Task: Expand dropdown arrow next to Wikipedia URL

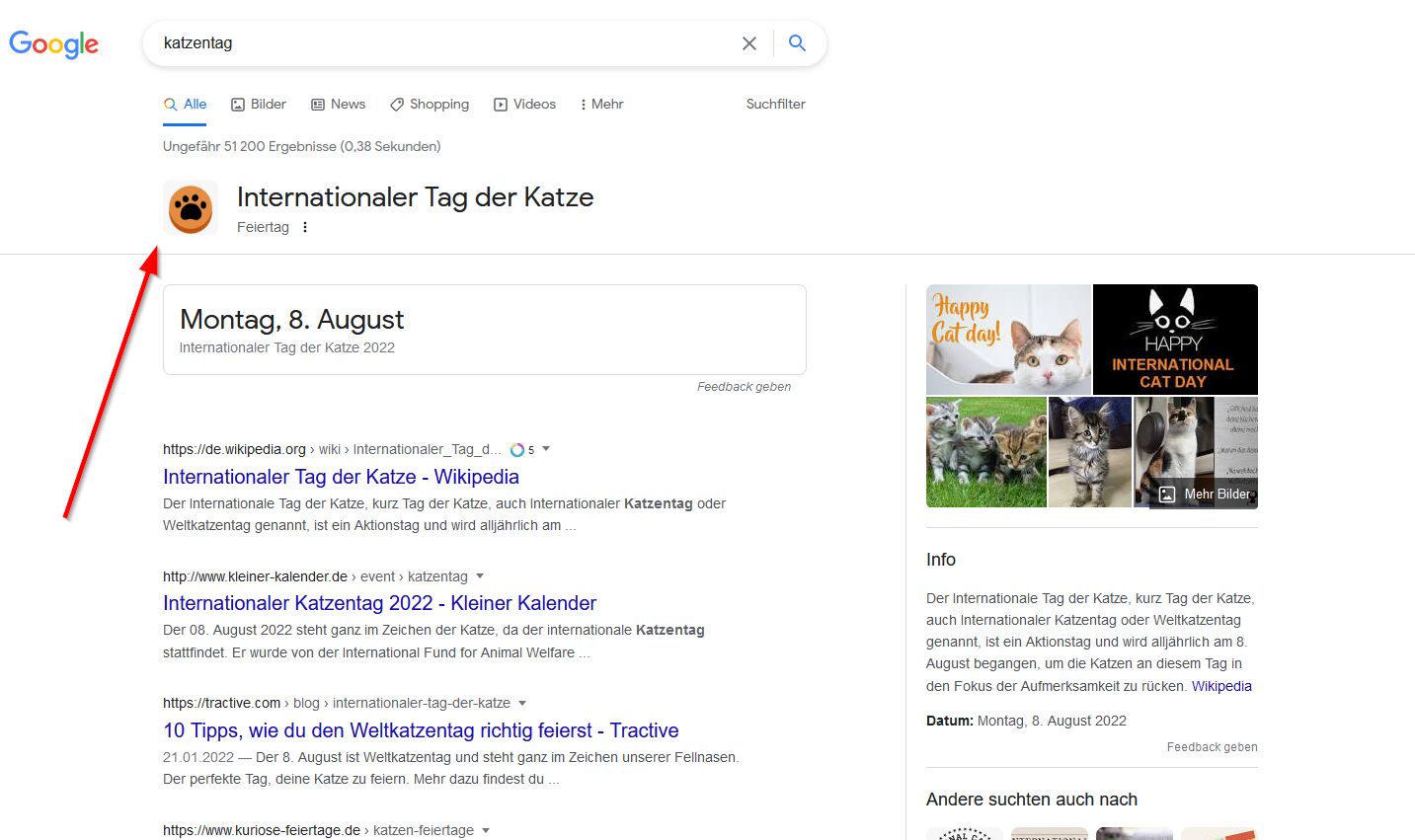Action: [x=546, y=449]
